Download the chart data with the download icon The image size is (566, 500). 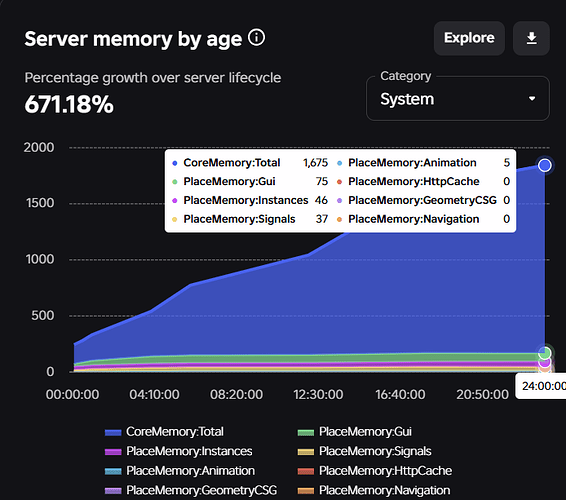(x=531, y=38)
